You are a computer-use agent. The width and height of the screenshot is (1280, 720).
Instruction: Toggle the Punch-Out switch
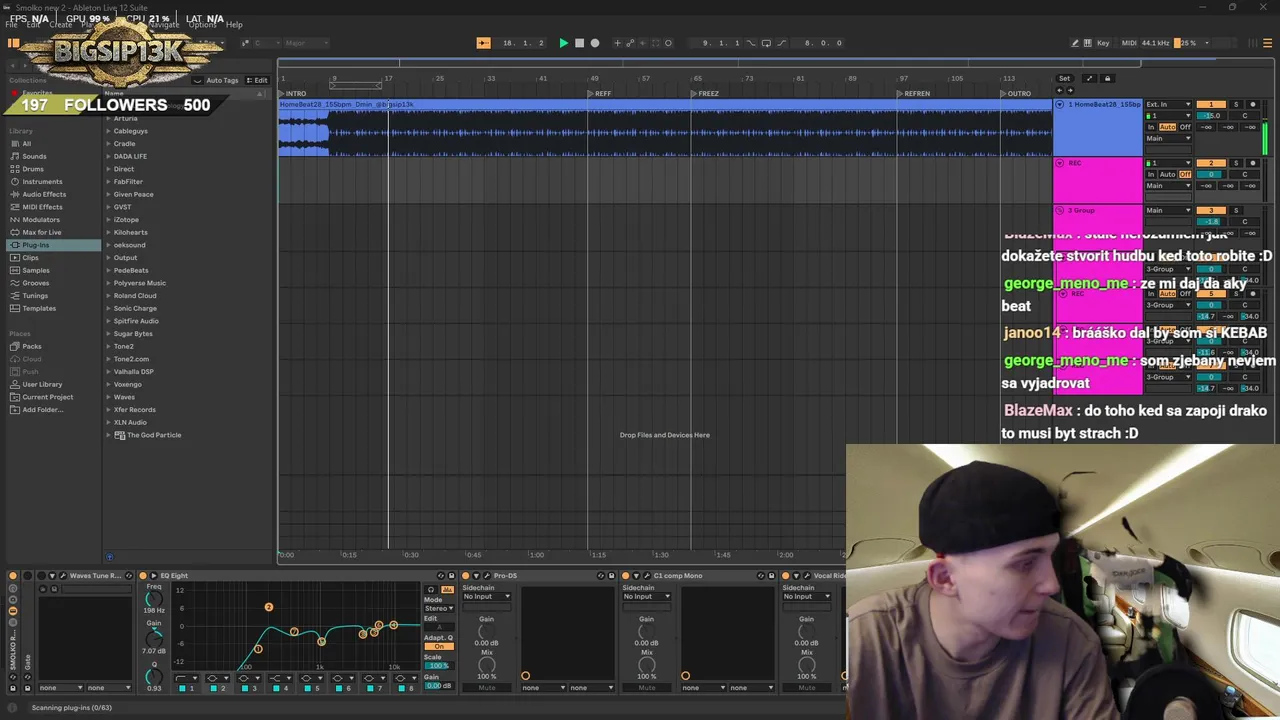tap(782, 43)
